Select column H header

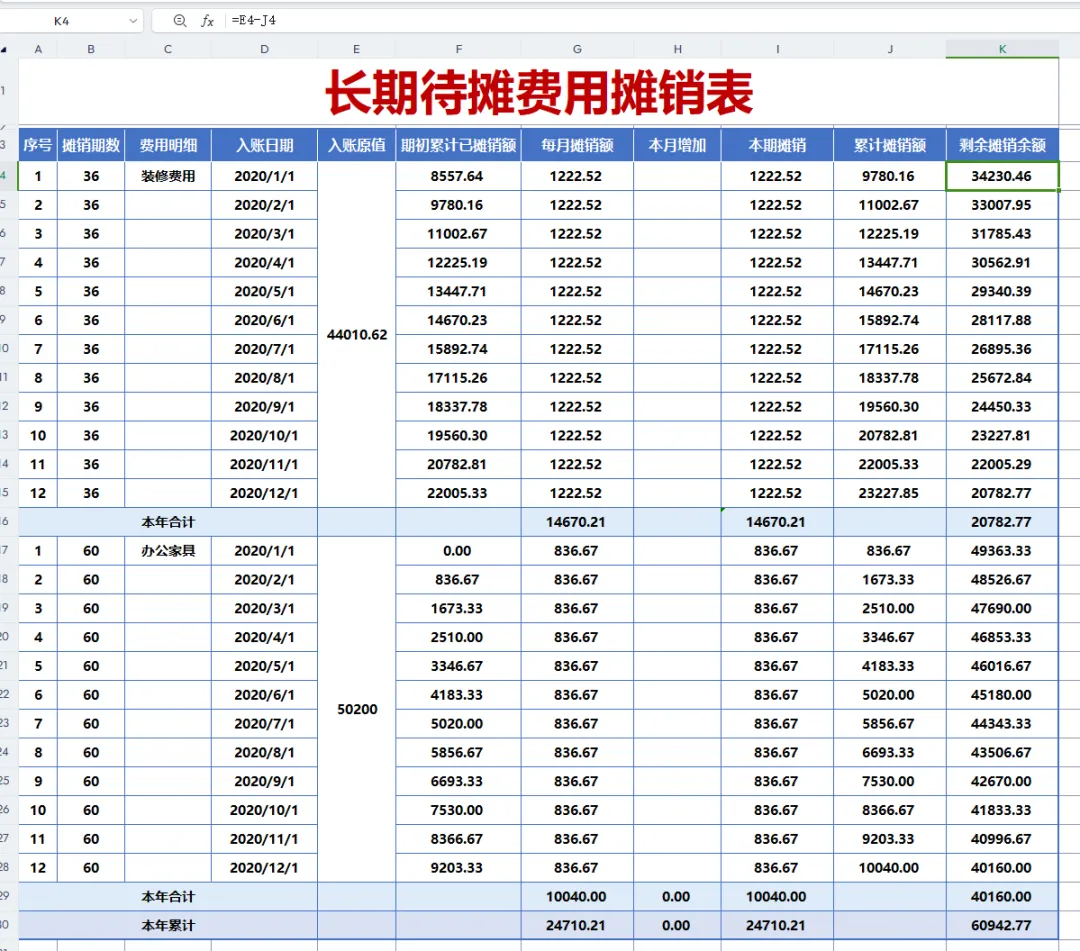coord(677,50)
